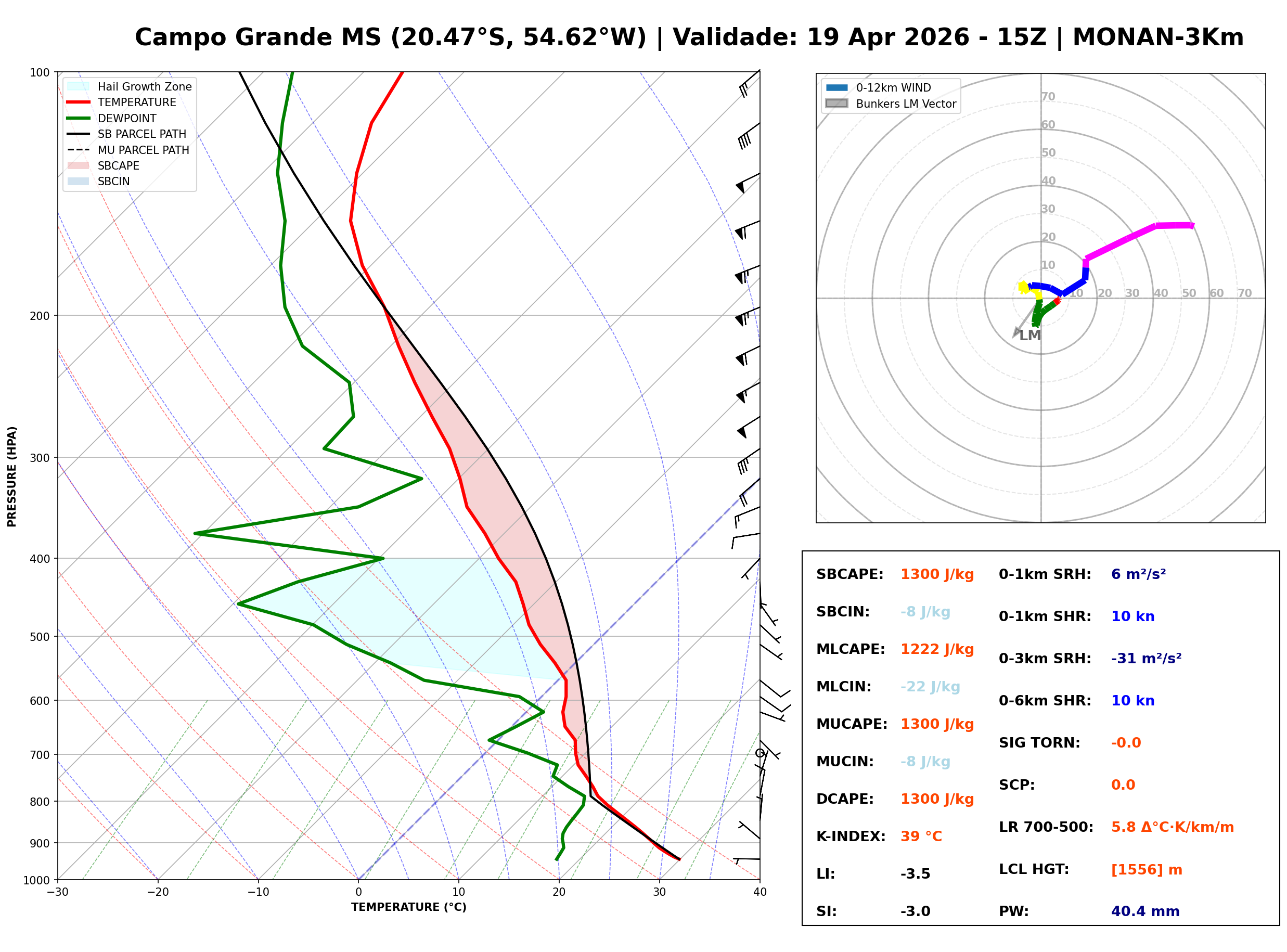
Task: Click the pink SBCAPE legend swatch
Action: [79, 165]
